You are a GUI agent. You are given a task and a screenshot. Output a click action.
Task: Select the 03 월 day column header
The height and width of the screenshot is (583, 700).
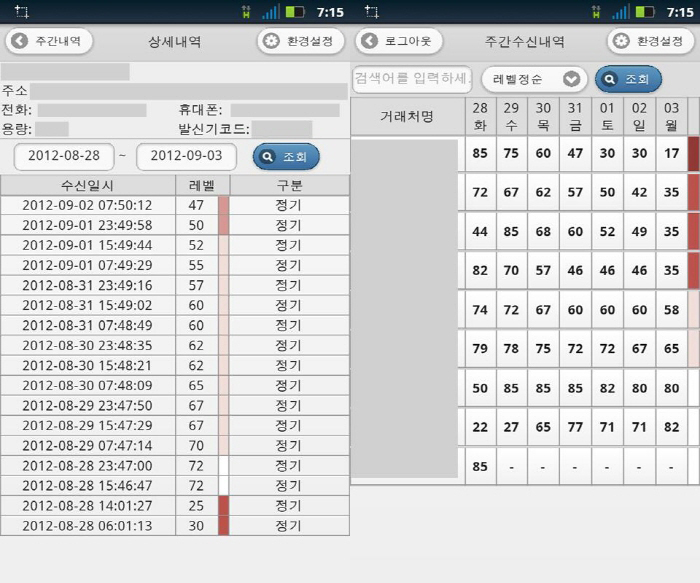pyautogui.click(x=671, y=115)
